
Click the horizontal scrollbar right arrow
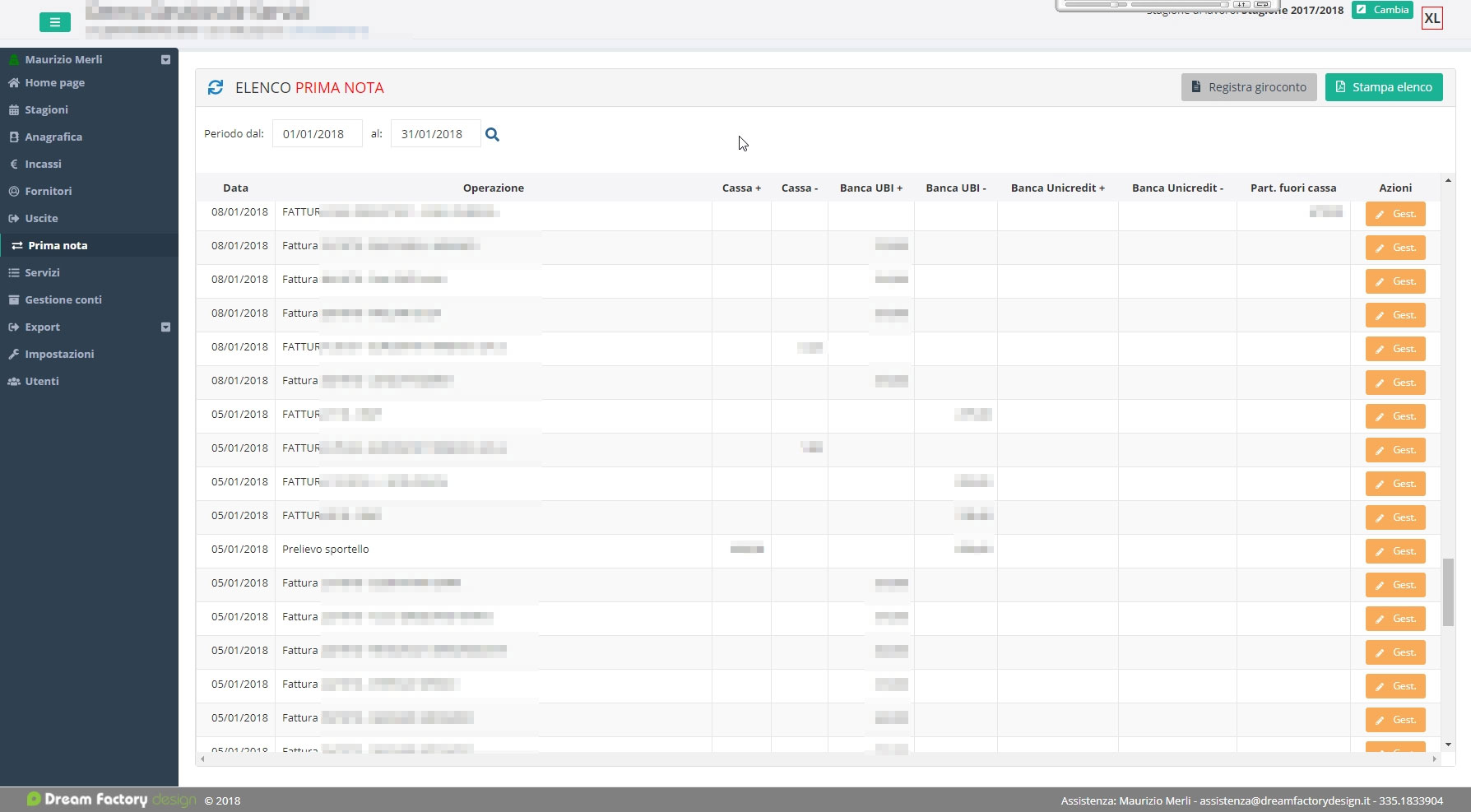click(1435, 759)
